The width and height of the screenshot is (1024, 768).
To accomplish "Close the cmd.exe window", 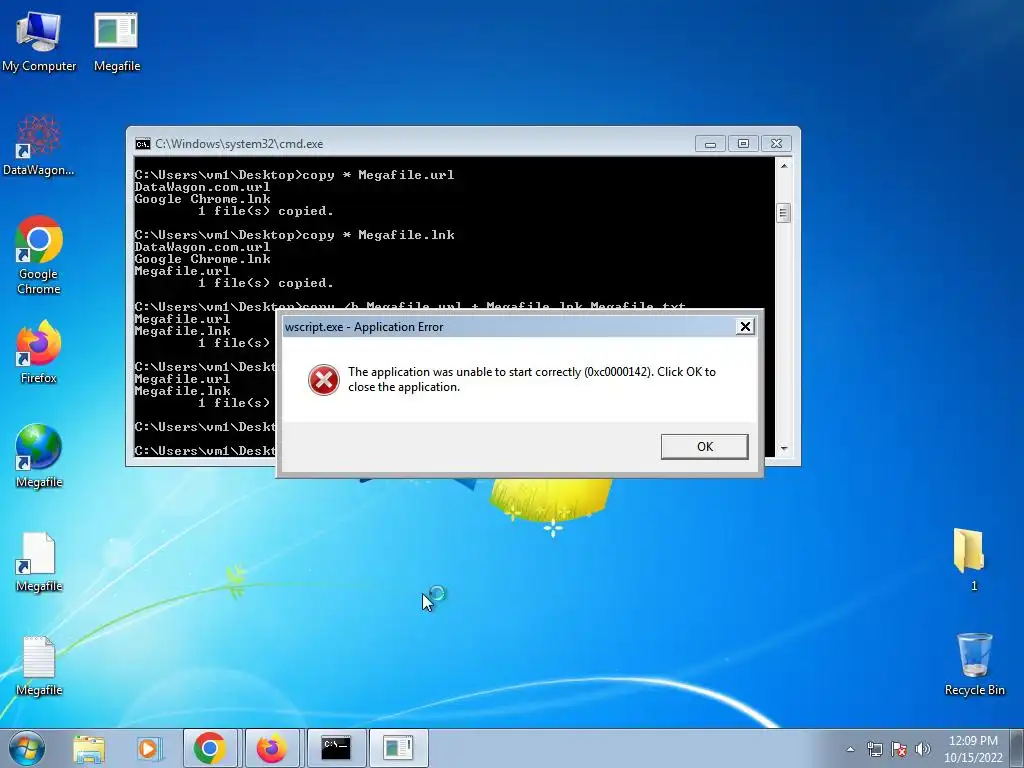I will tap(776, 144).
